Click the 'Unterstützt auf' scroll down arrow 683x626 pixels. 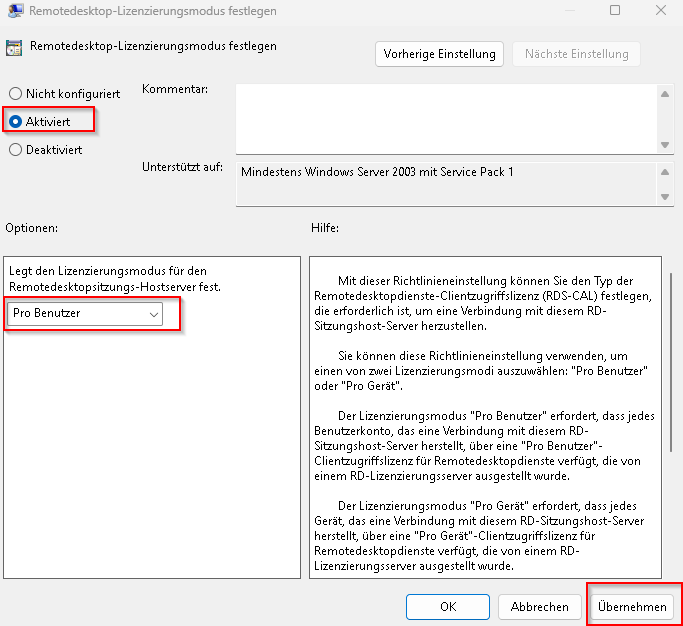point(665,196)
